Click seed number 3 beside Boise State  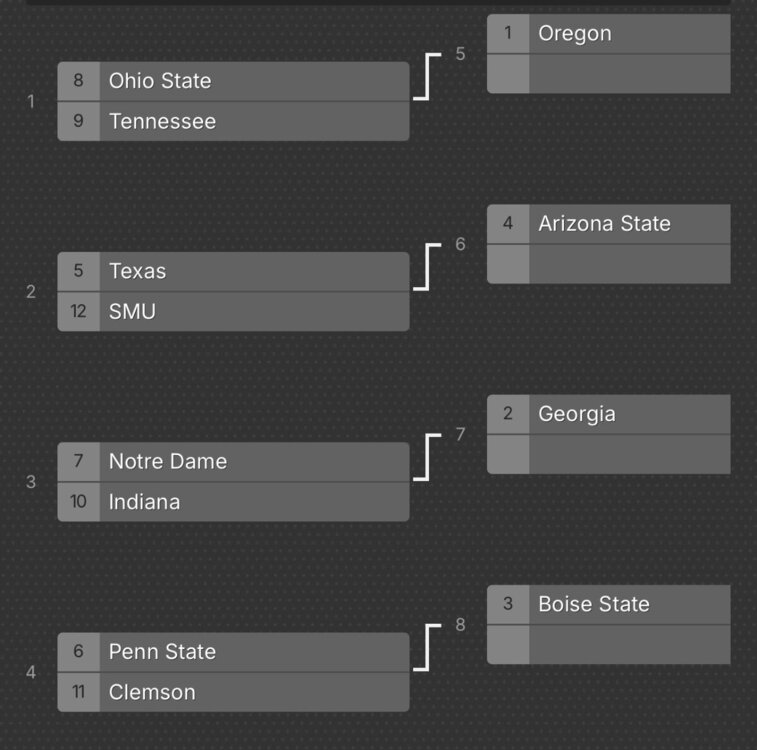point(508,603)
